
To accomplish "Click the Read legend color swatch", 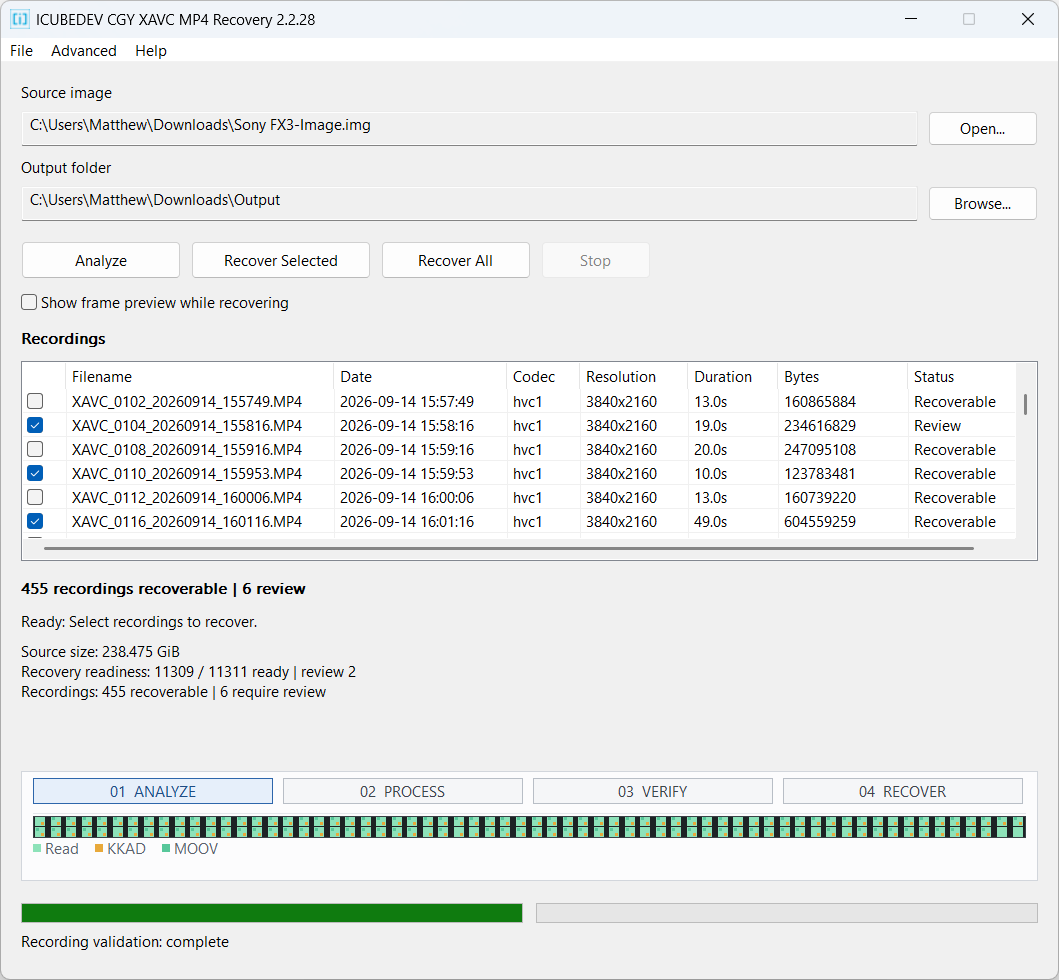I will point(37,848).
